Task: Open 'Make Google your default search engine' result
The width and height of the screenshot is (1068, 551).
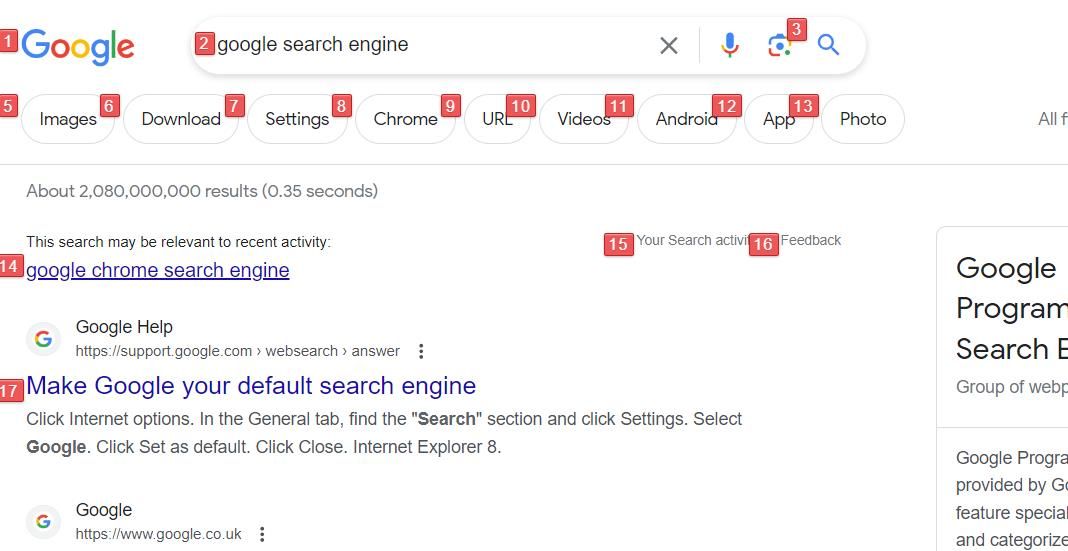Action: point(251,385)
